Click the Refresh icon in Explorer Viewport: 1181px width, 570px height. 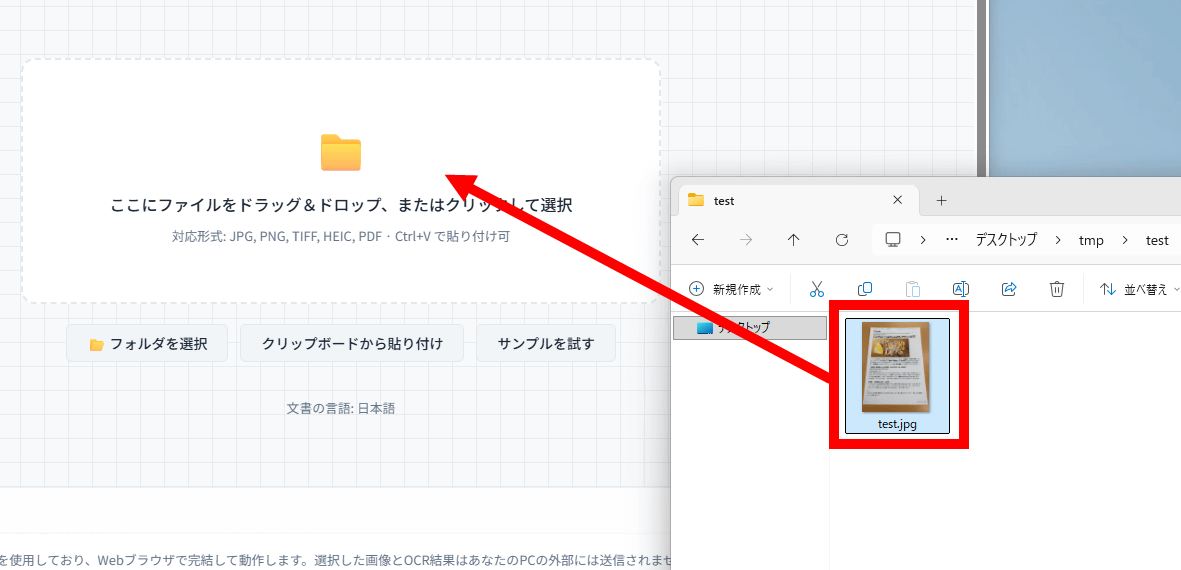click(x=842, y=240)
